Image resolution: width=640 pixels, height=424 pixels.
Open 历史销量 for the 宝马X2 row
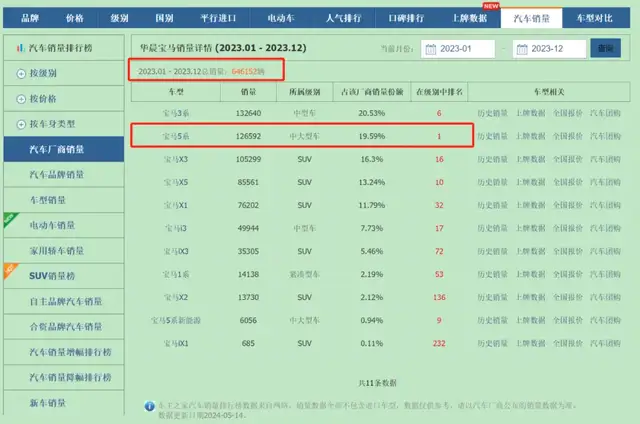tap(493, 297)
